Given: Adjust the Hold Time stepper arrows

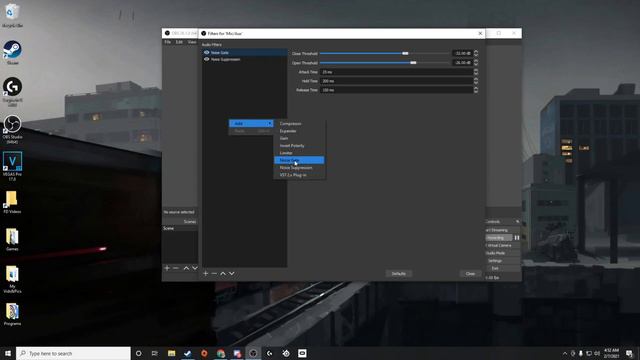Looking at the screenshot, I should click(x=476, y=81).
